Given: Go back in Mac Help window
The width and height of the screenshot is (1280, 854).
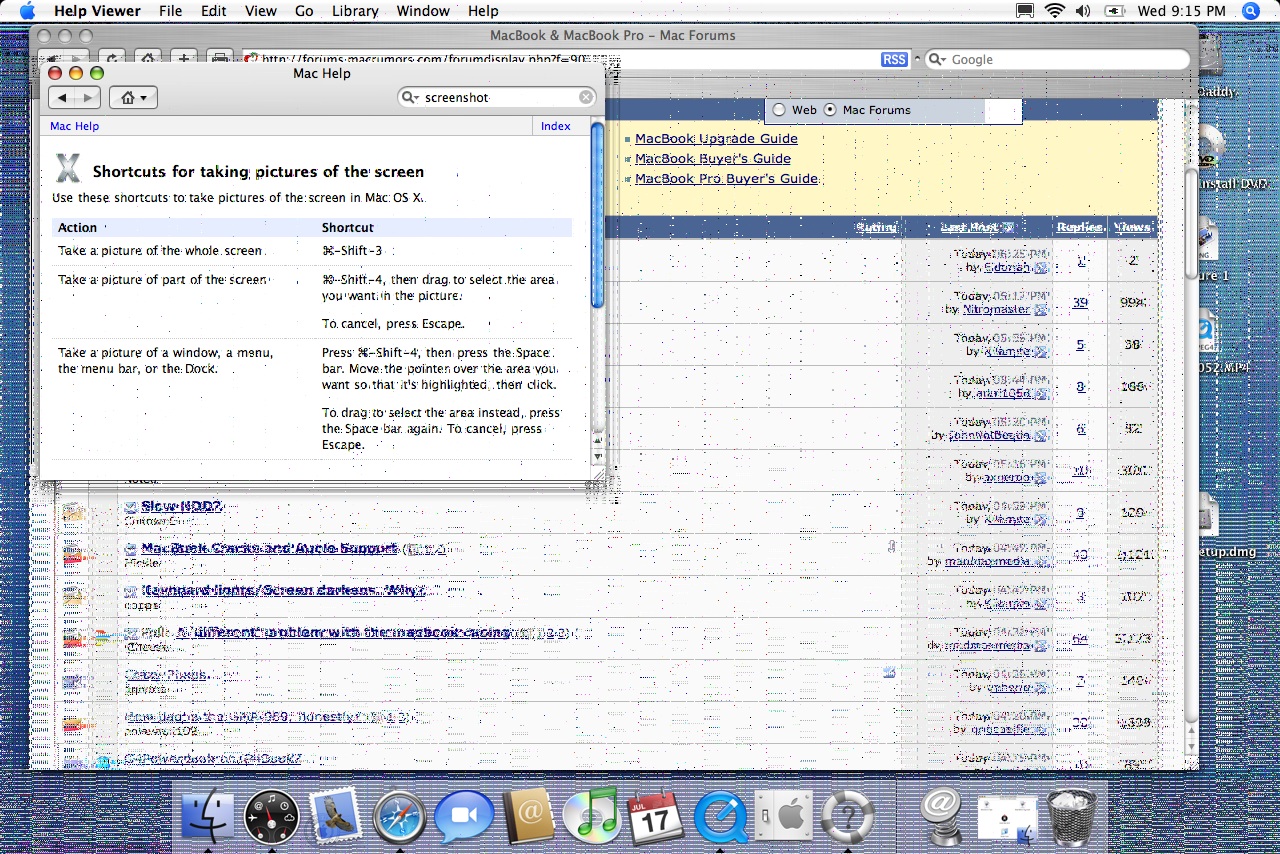Looking at the screenshot, I should (x=62, y=97).
